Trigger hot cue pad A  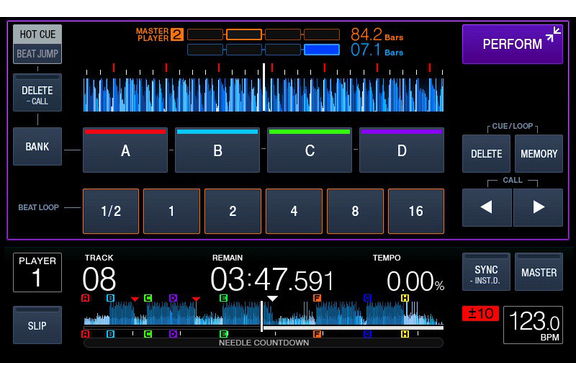(x=125, y=150)
